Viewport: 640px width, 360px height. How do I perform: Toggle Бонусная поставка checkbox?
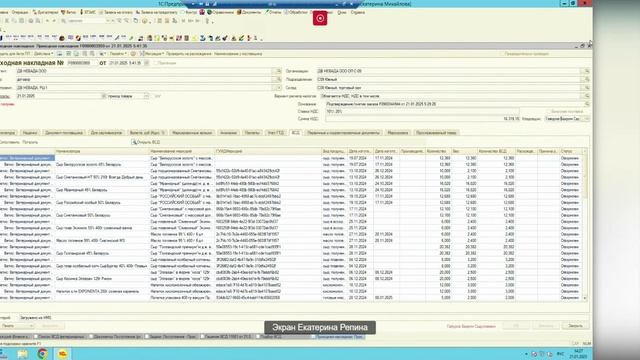[x=548, y=111]
